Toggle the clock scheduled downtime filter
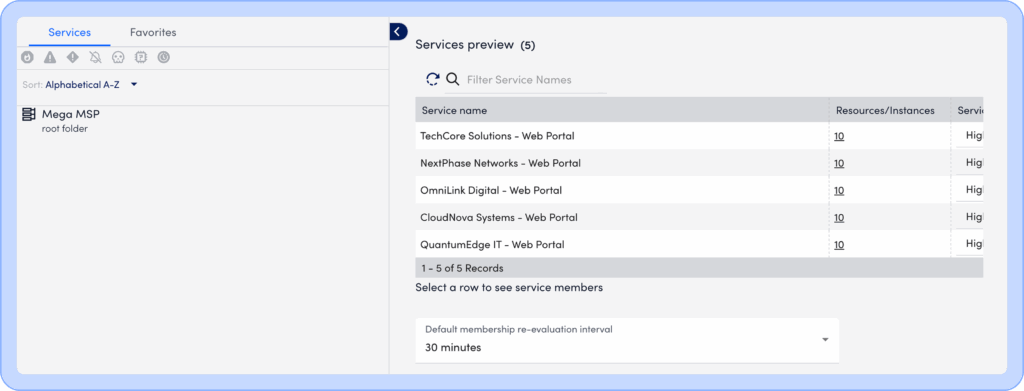 click(164, 57)
